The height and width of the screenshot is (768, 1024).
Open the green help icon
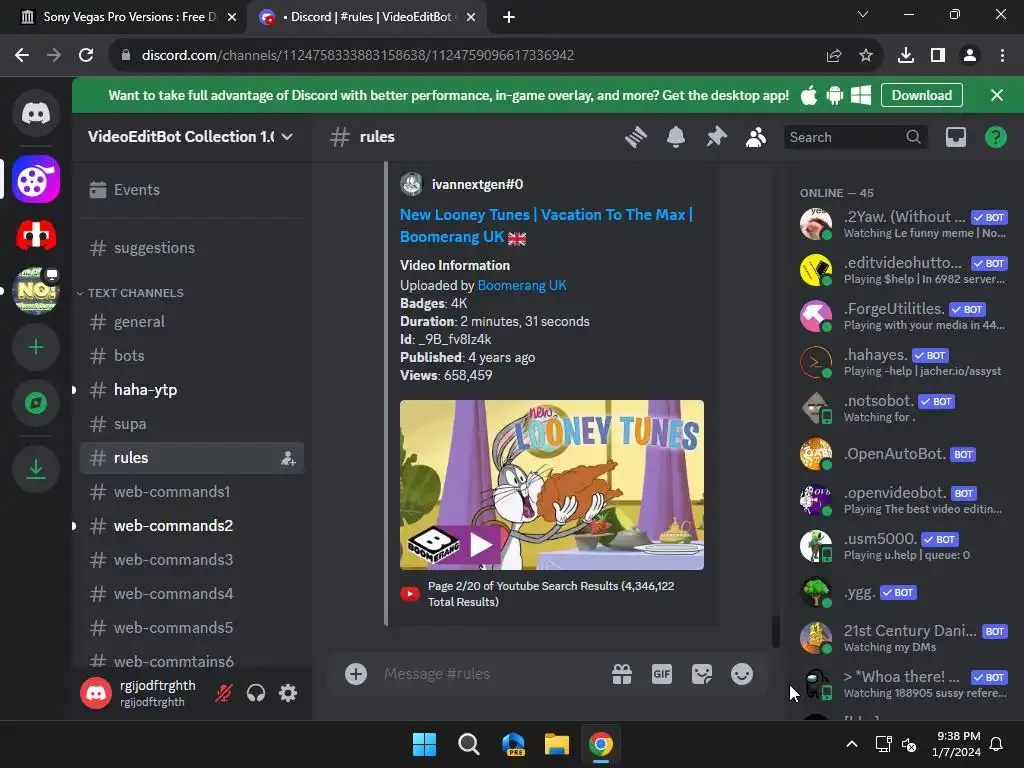click(x=996, y=137)
